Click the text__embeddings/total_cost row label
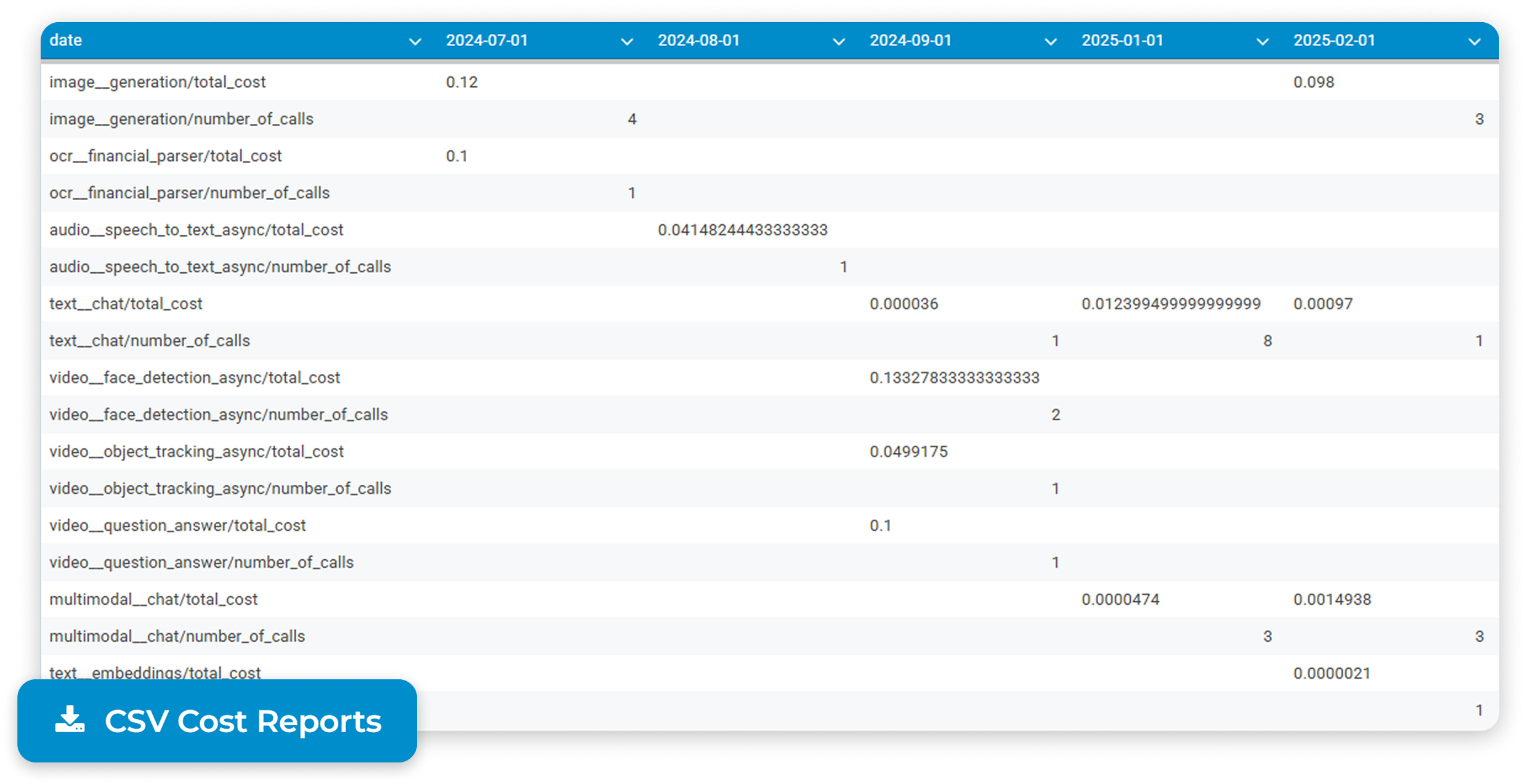The width and height of the screenshot is (1525, 784). point(155,673)
